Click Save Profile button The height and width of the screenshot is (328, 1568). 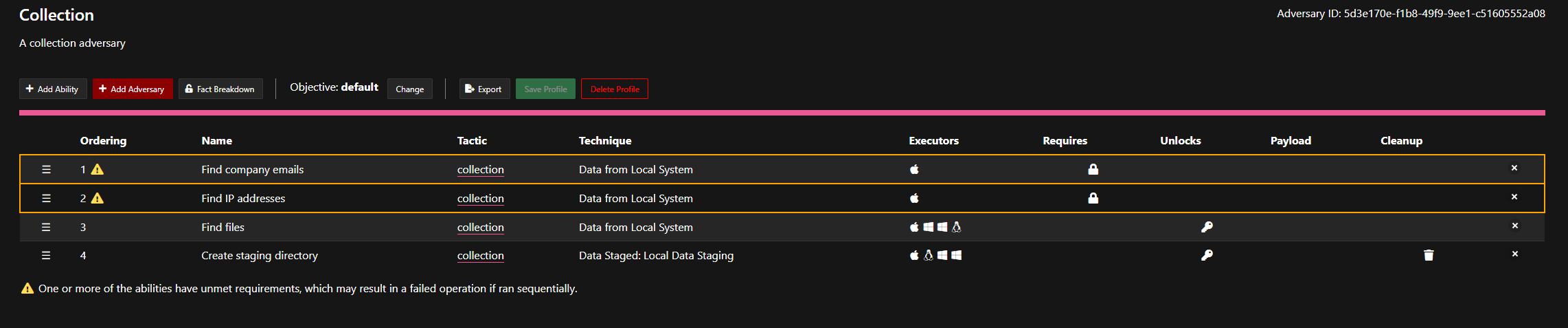[545, 89]
